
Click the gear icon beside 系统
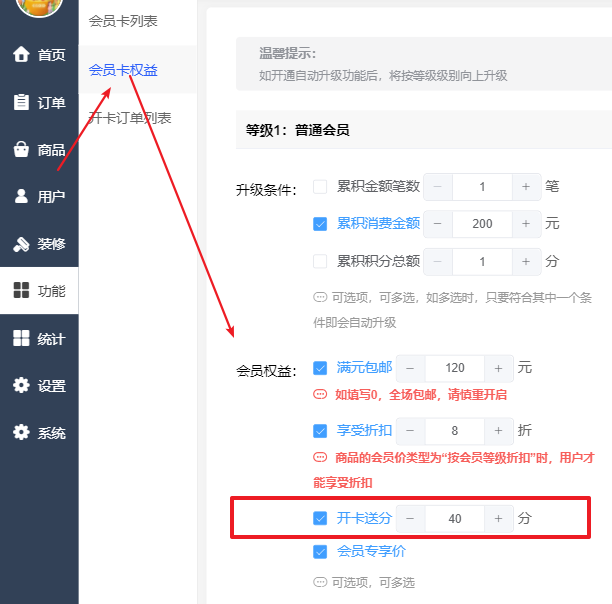[x=21, y=432]
